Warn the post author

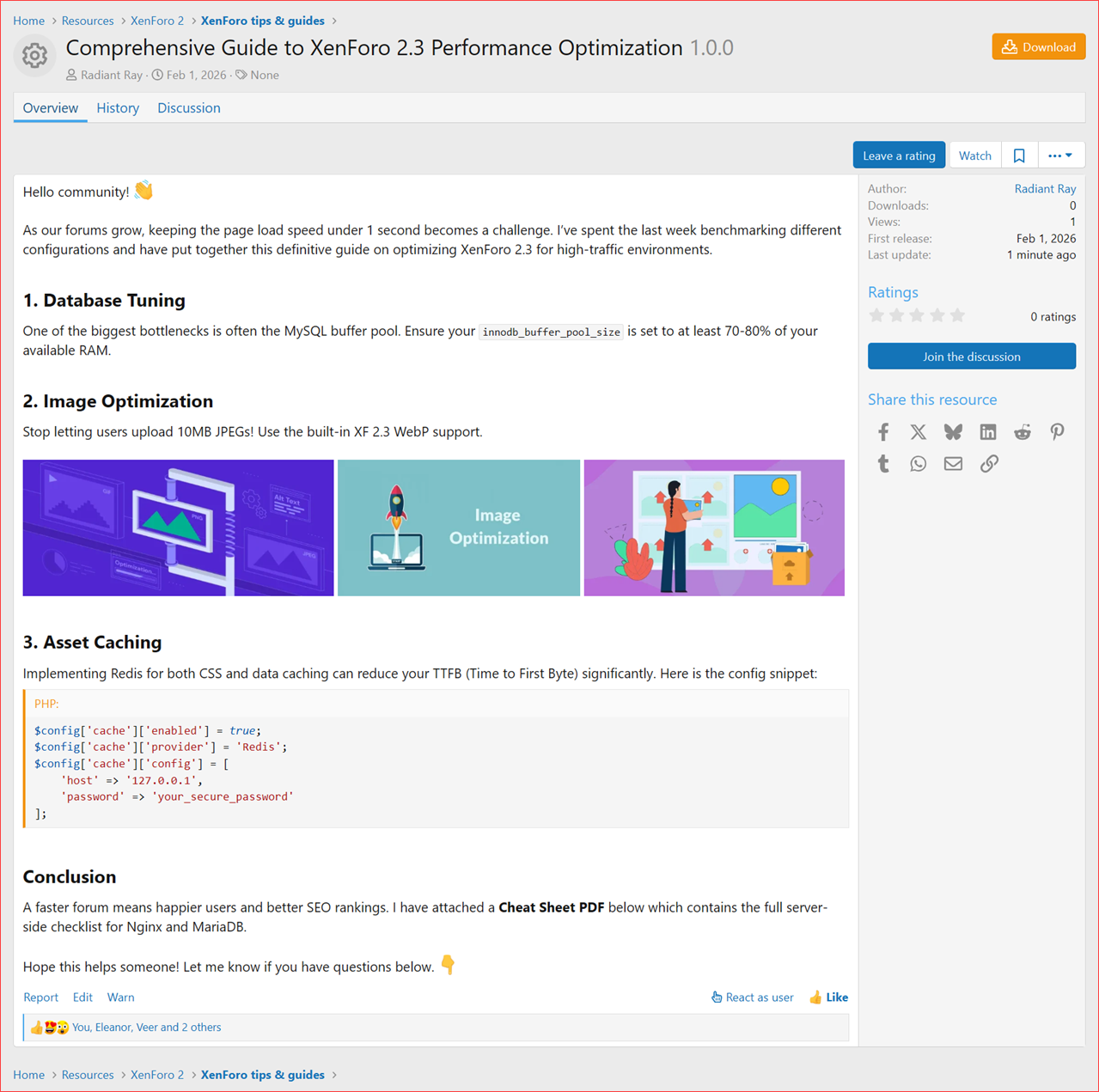coord(120,997)
